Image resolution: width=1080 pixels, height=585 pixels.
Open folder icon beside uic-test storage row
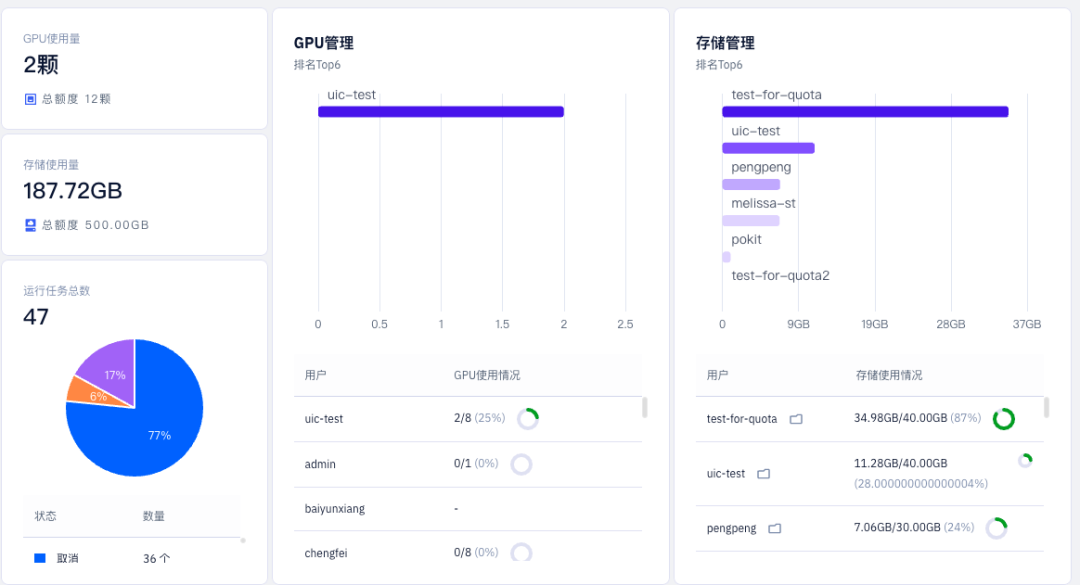click(x=764, y=474)
